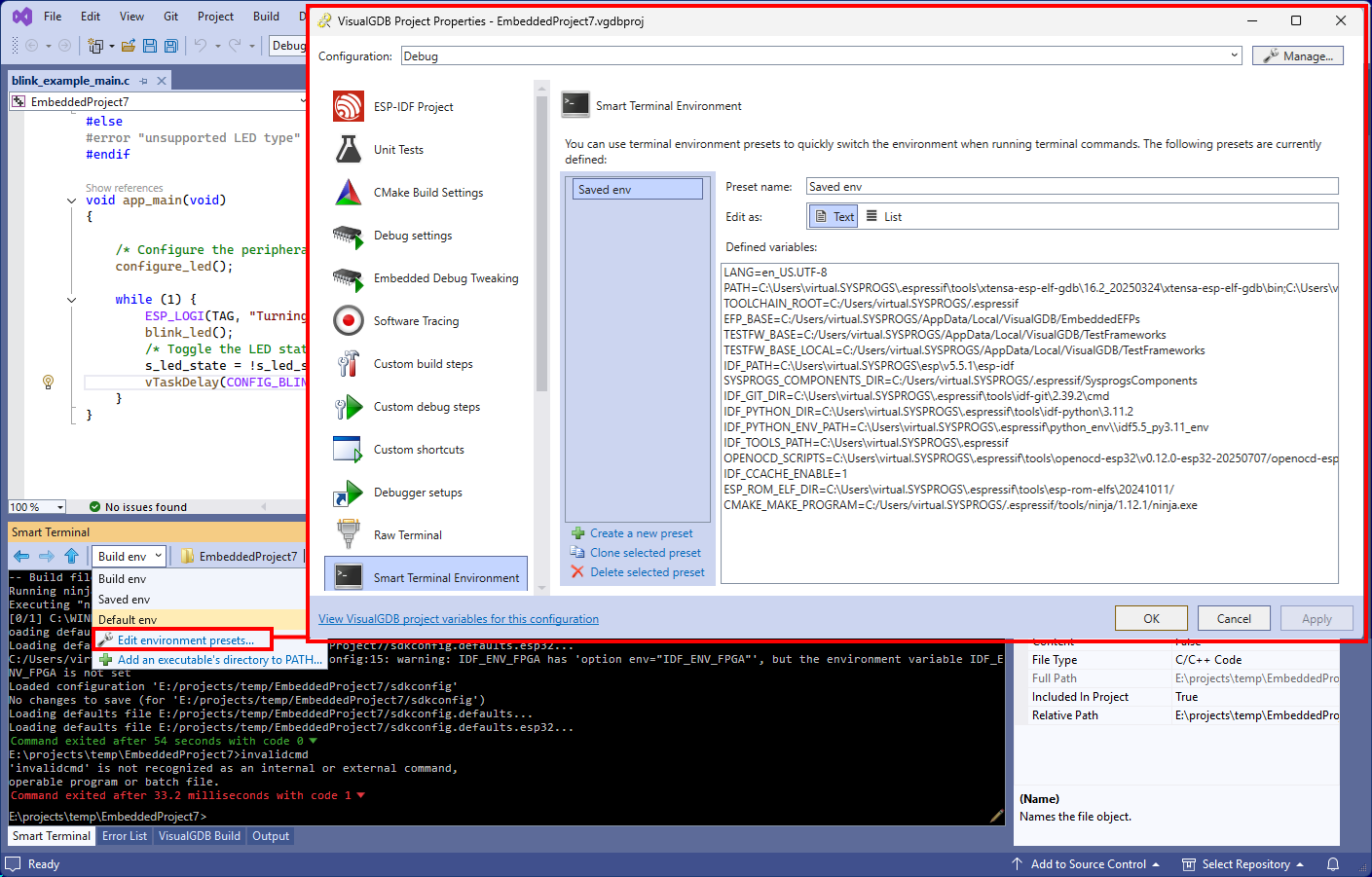Collapse the while loop fold

pos(71,300)
